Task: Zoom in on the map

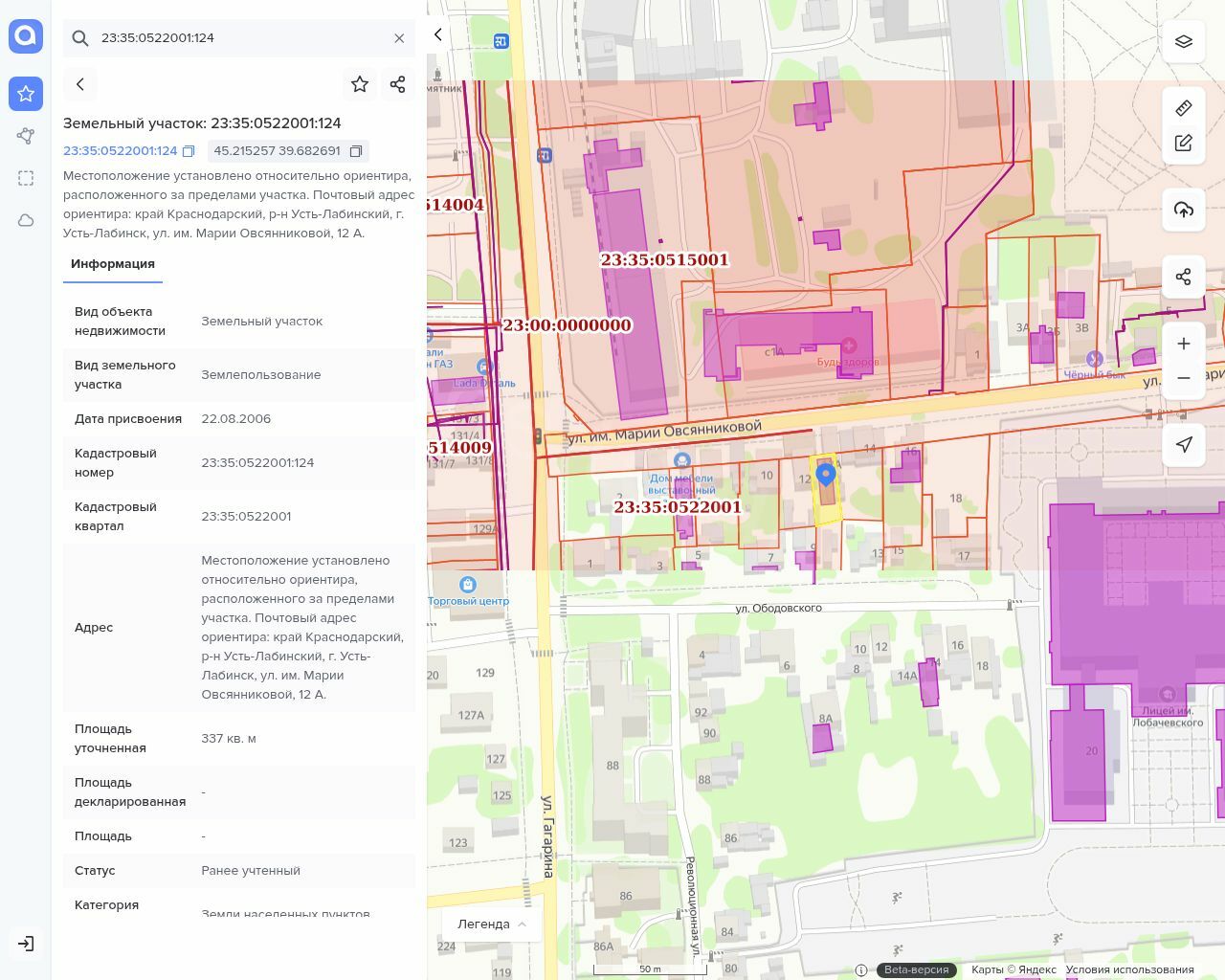Action: (x=1183, y=344)
